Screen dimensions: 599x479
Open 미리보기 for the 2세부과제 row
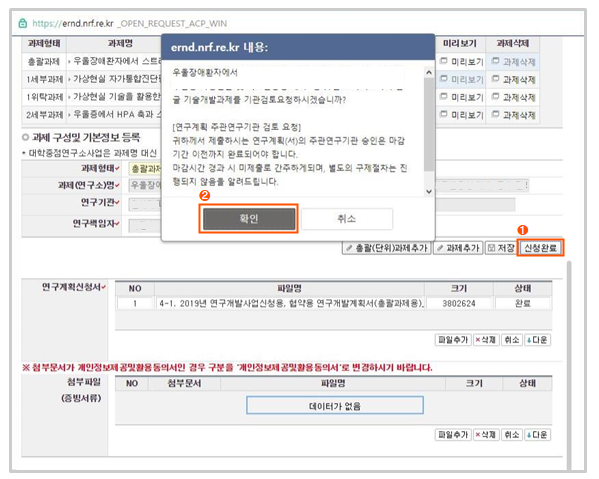tap(462, 115)
